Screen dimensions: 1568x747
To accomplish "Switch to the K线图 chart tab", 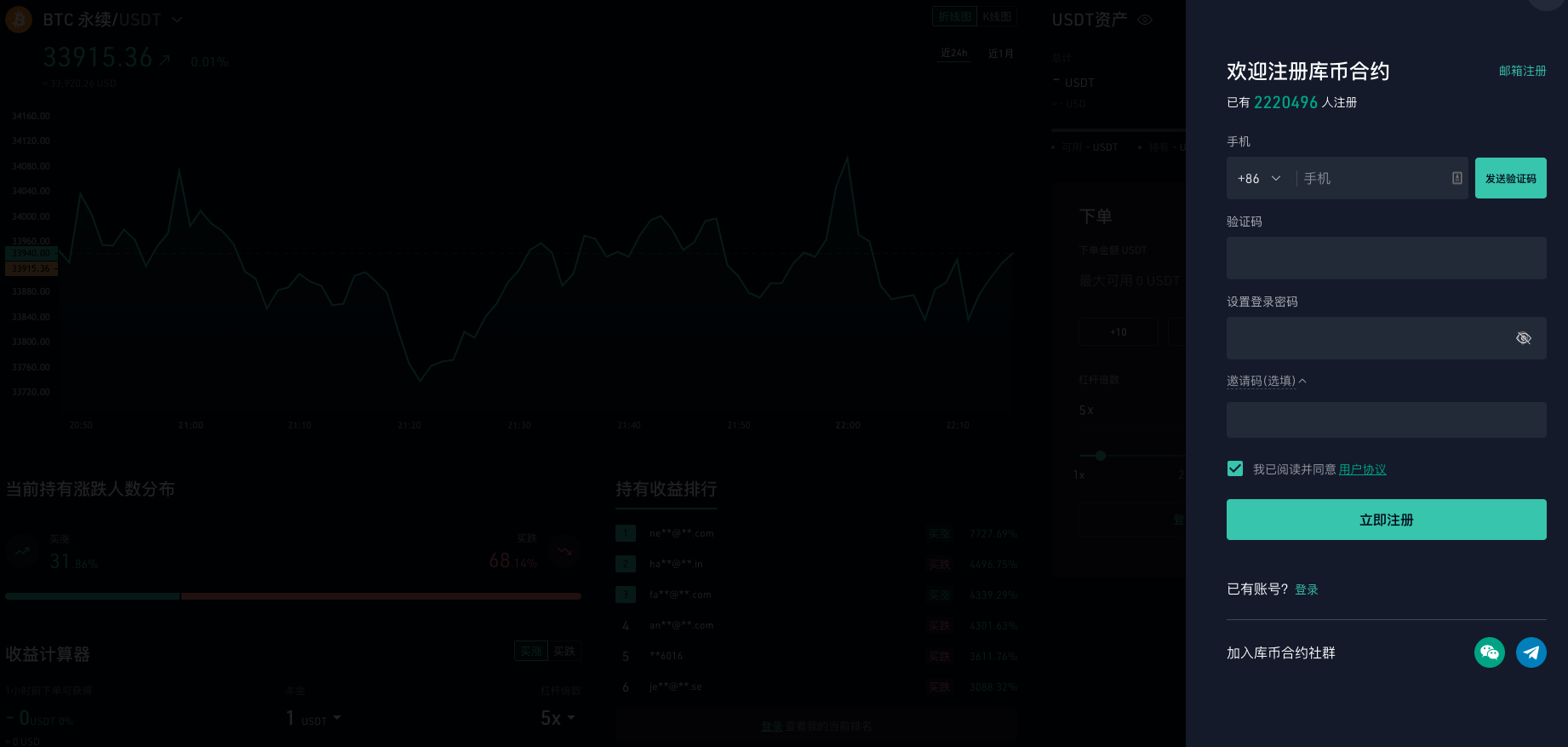I will pyautogui.click(x=997, y=17).
